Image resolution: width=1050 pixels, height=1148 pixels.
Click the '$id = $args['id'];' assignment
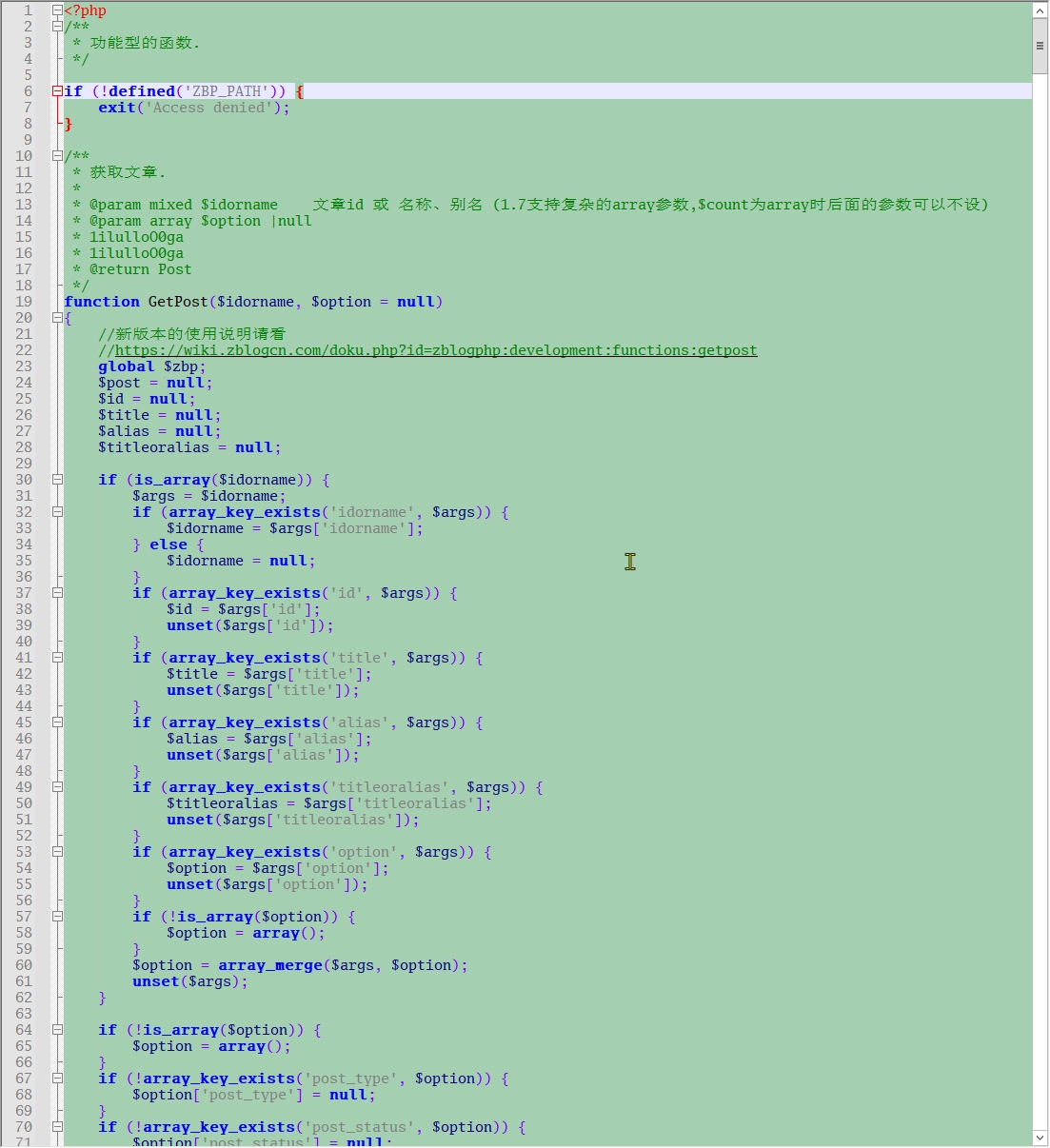(244, 609)
